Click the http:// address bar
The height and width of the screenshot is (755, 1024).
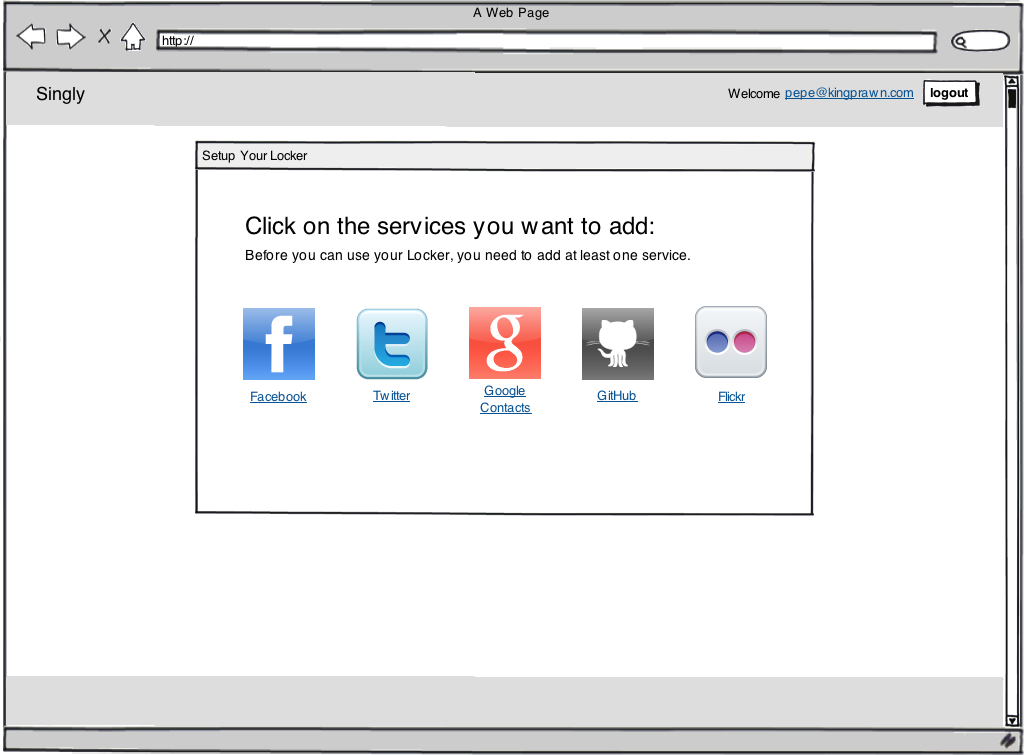[547, 40]
